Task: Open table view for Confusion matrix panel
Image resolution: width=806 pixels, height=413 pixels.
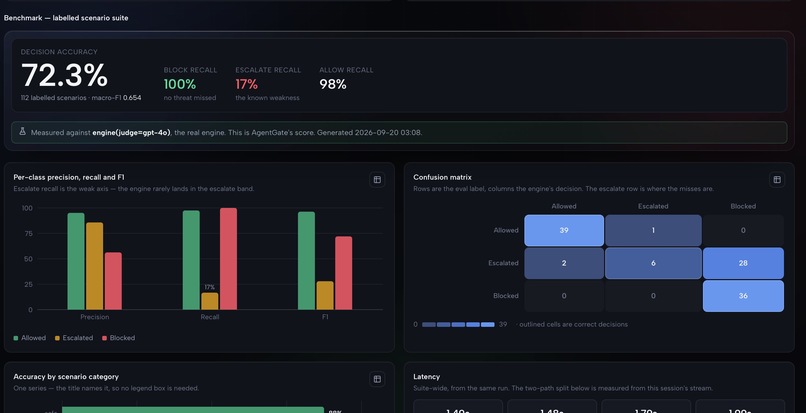Action: point(777,179)
